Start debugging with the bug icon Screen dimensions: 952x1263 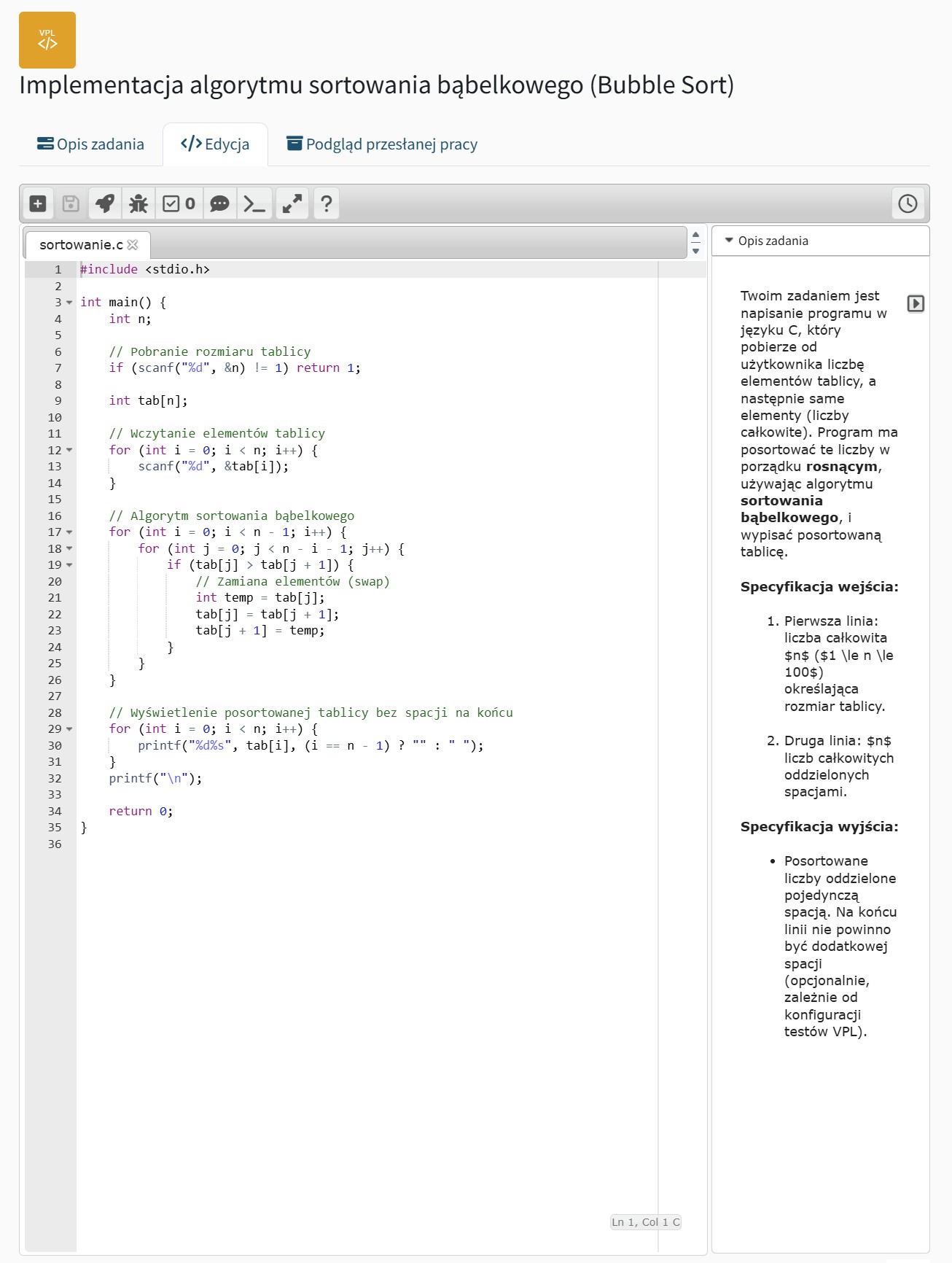click(x=138, y=203)
